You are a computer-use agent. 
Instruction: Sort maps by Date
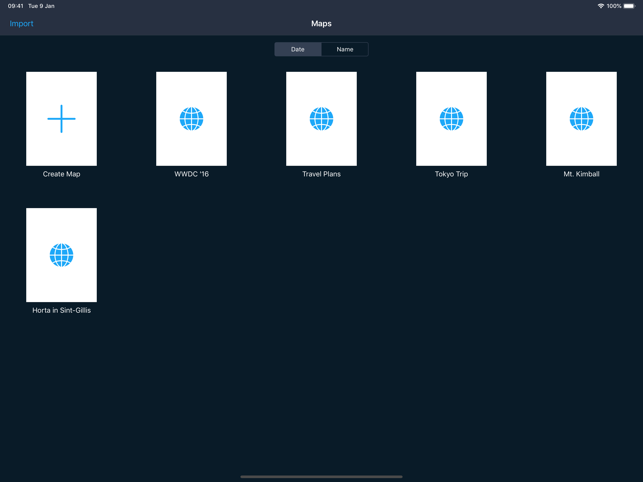point(298,49)
